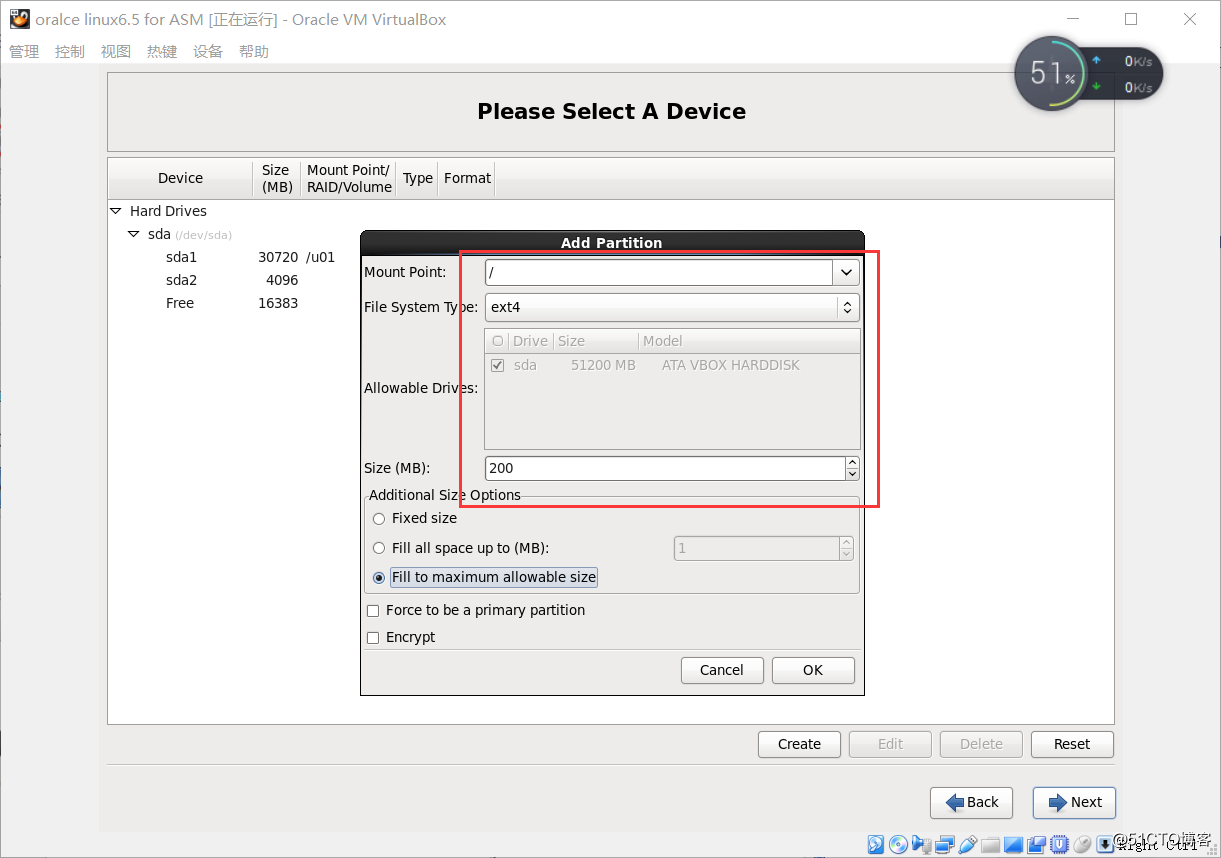
Task: Toggle the sda drive checkbox in Allowable Drives
Action: 498,366
